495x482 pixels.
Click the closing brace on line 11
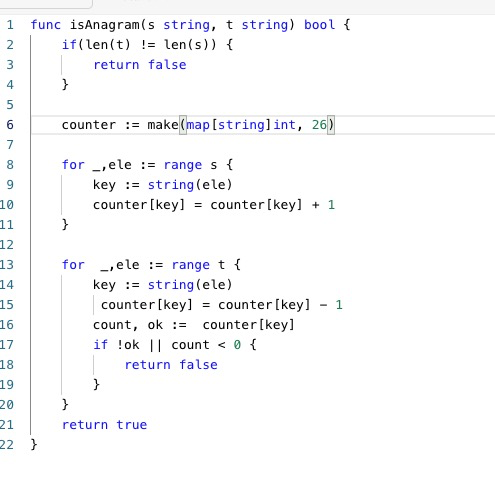coord(65,225)
